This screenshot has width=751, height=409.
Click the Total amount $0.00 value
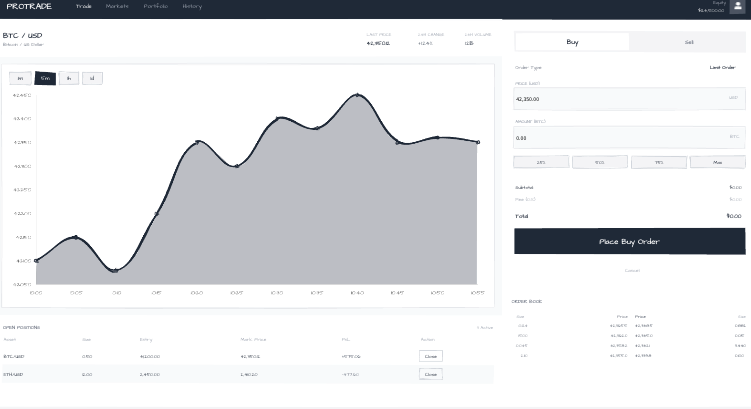[734, 216]
